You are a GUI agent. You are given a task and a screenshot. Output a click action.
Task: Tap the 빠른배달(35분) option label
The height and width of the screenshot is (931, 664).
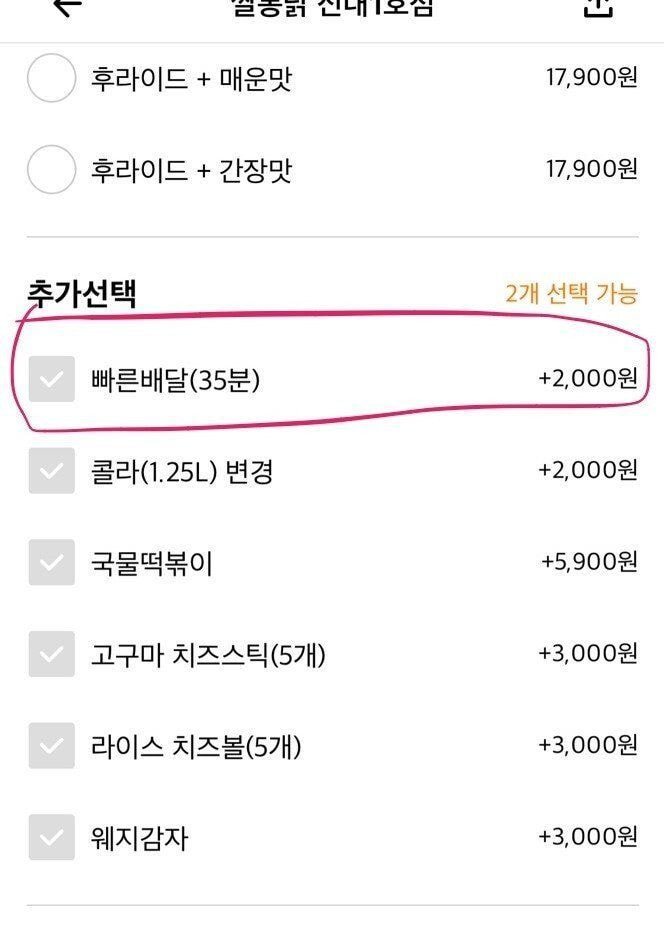click(x=175, y=380)
